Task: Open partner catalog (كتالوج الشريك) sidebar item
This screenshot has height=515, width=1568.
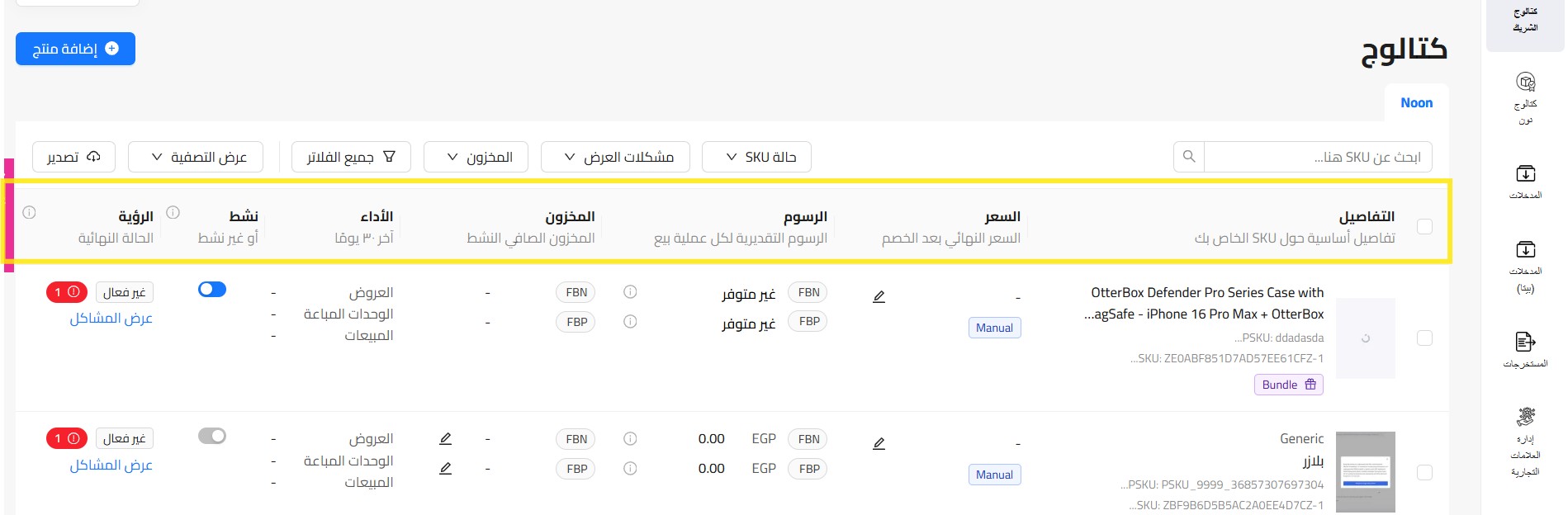Action: pyautogui.click(x=1525, y=21)
